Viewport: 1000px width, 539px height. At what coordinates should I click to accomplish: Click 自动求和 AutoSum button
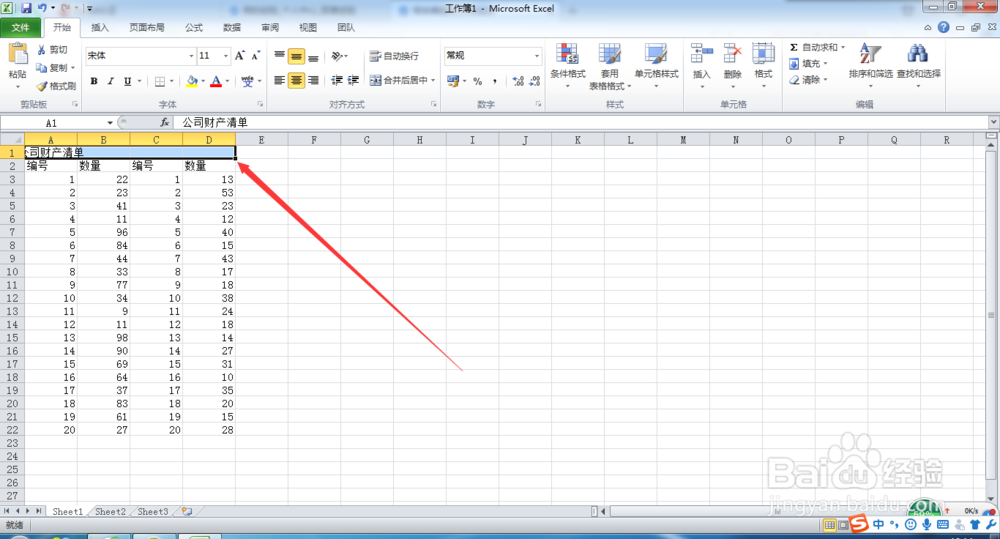click(x=813, y=48)
